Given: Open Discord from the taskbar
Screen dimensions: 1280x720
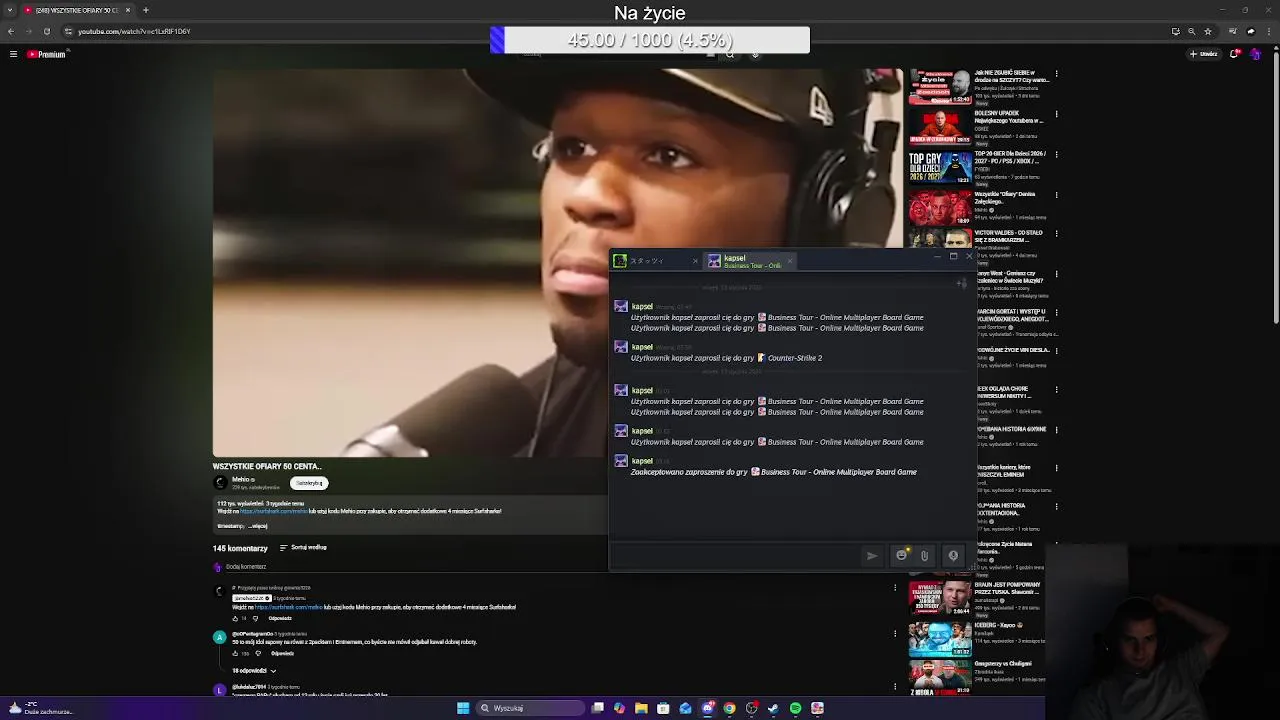Looking at the screenshot, I should tap(707, 708).
